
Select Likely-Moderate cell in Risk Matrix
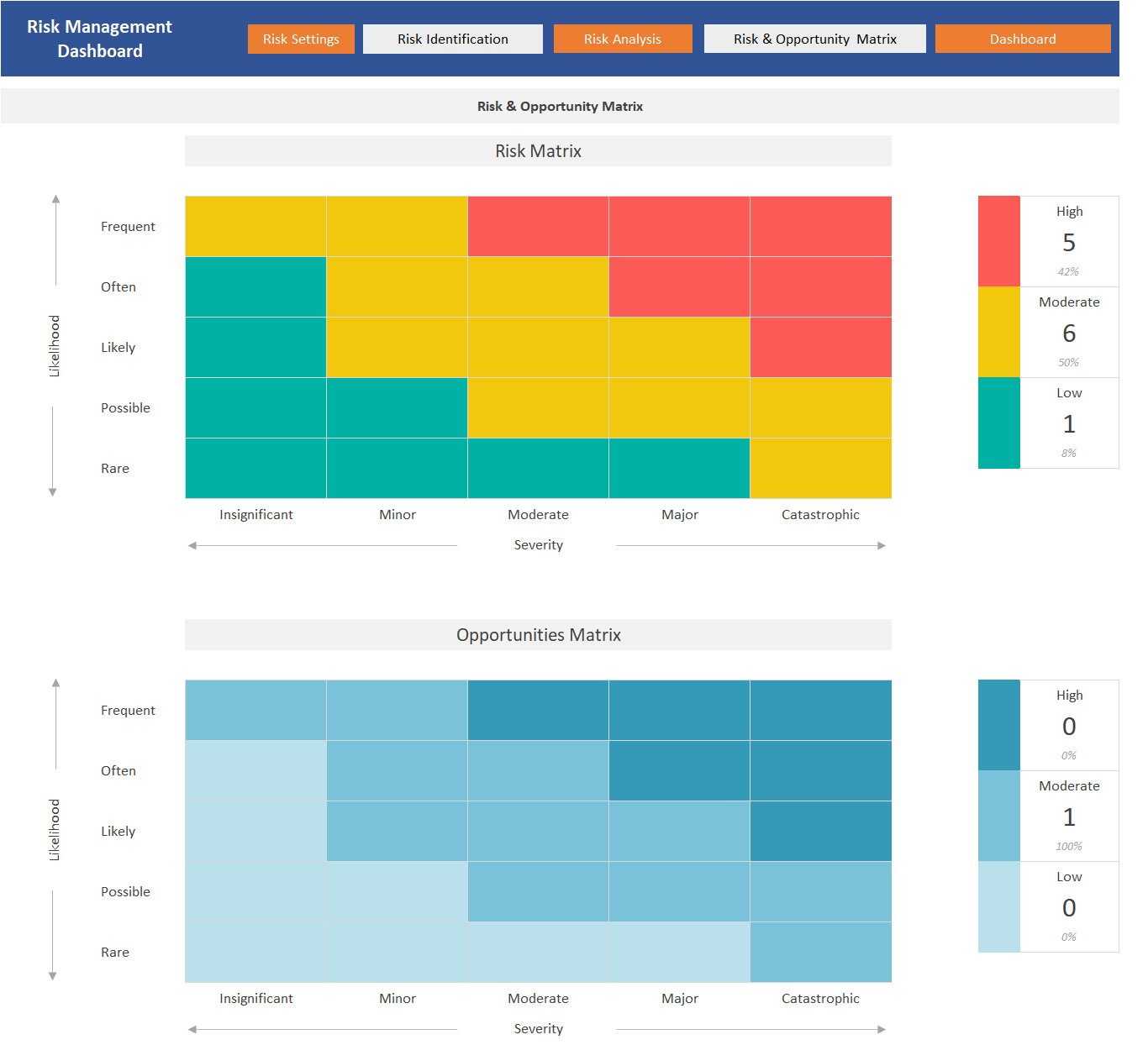[538, 347]
